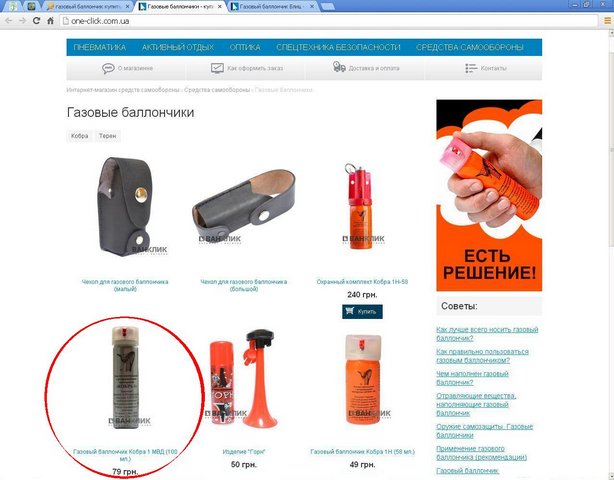Viewport: 614px width, 480px height.
Task: Go to the browser home icon
Action: click(x=50, y=21)
